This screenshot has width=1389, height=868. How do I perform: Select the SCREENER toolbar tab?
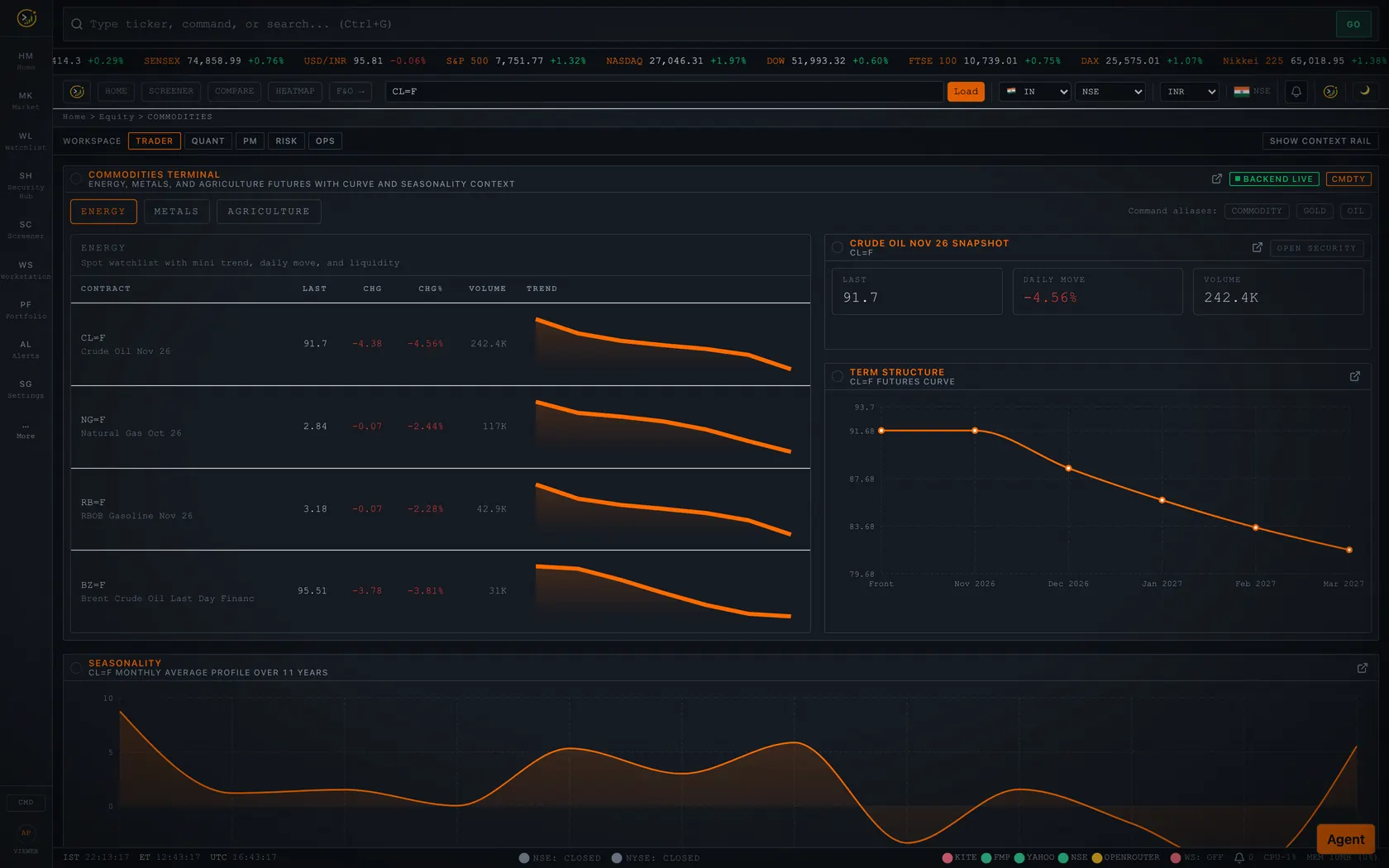pos(171,92)
